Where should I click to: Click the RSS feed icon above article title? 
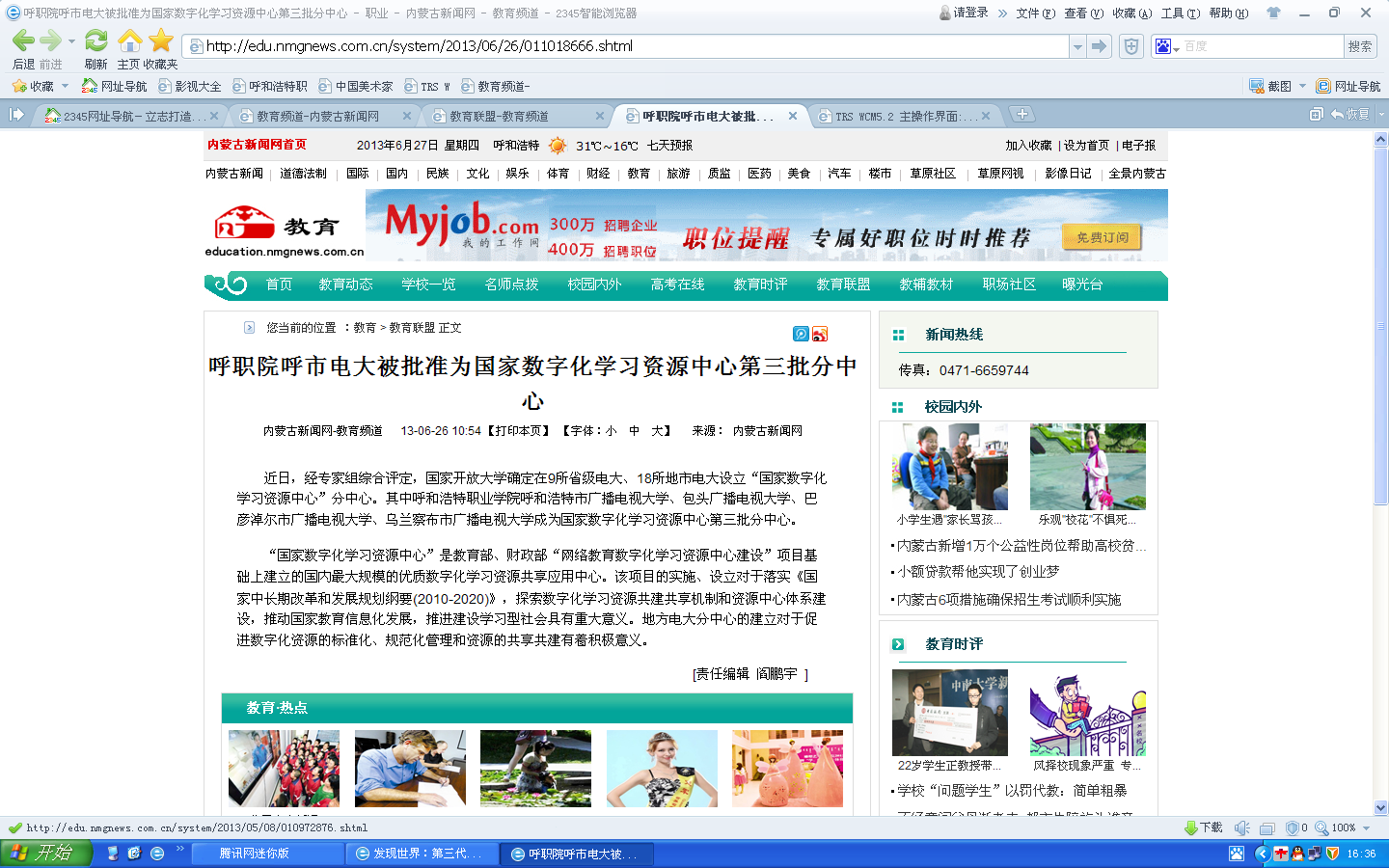[819, 334]
